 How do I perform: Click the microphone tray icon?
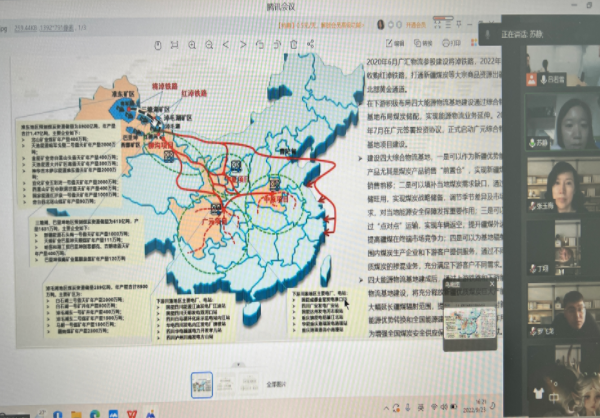tap(408, 407)
